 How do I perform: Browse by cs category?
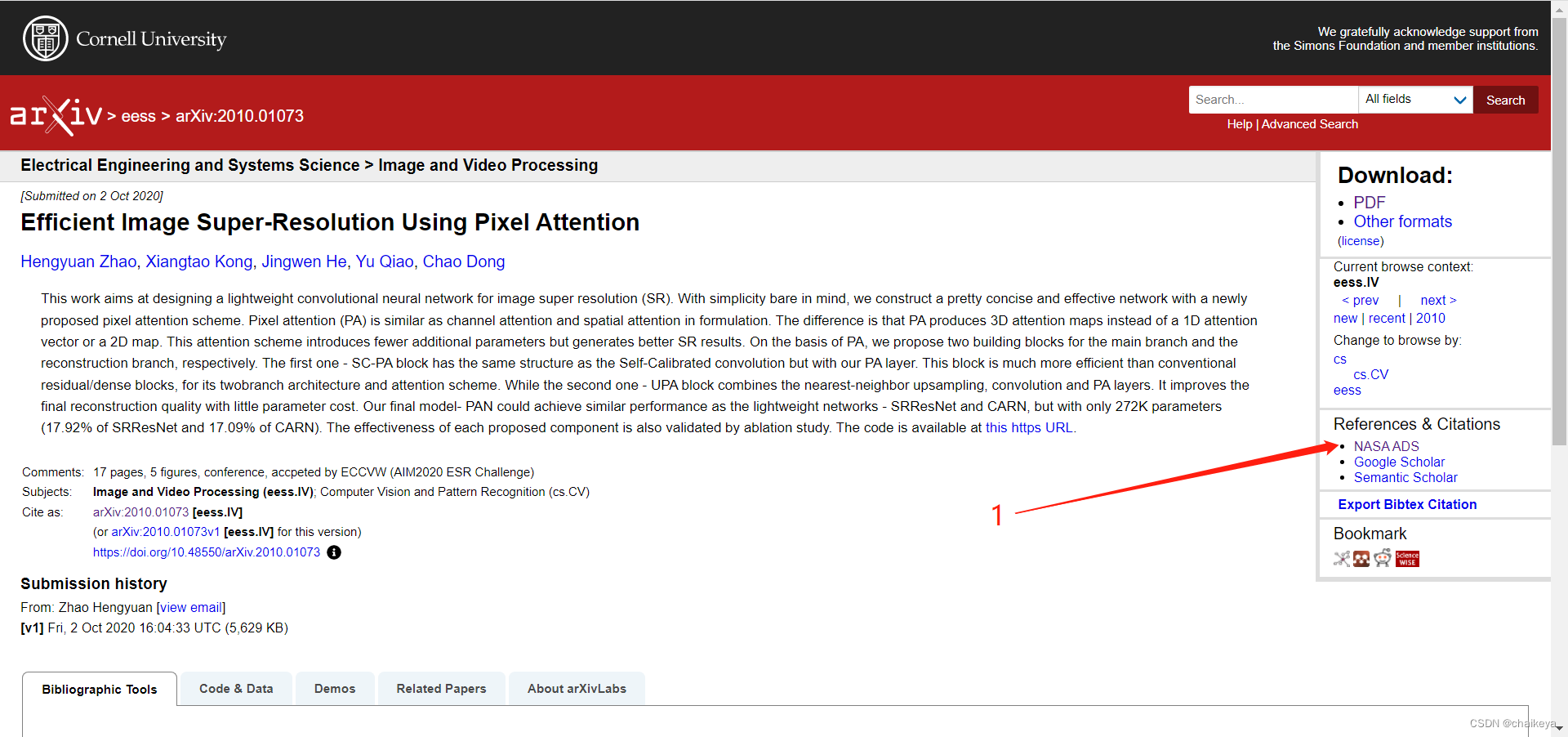tap(1340, 360)
